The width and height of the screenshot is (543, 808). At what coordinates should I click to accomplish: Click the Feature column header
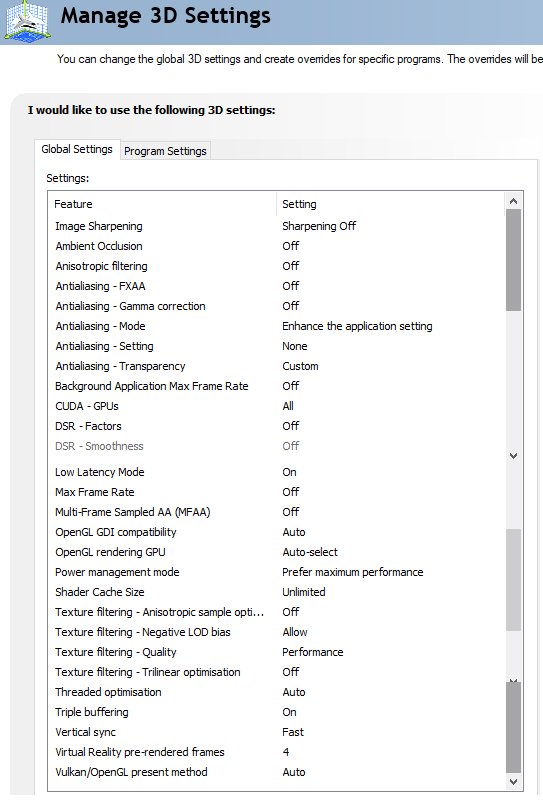click(73, 204)
